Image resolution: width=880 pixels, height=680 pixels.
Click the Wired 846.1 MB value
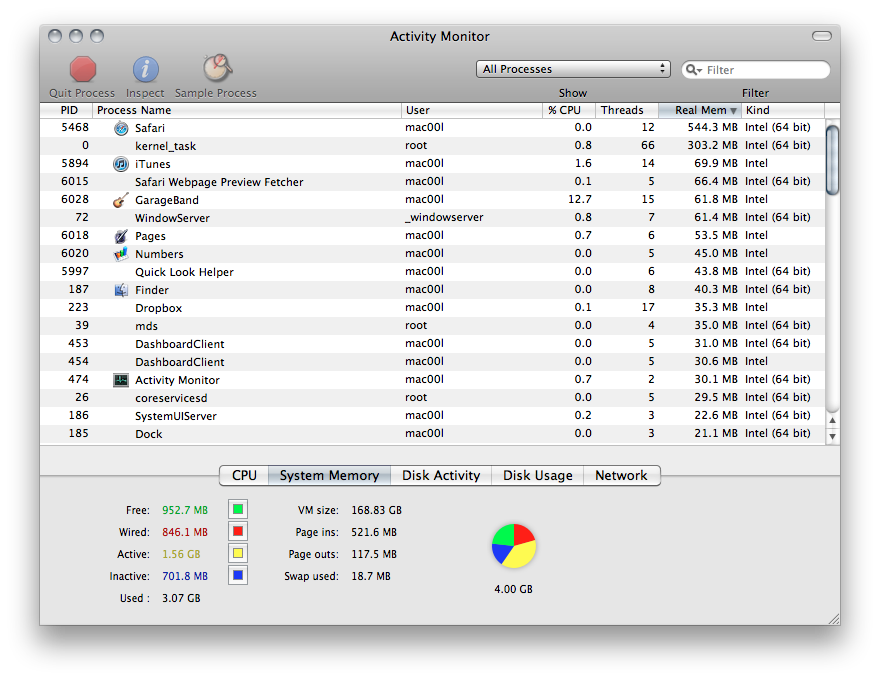185,532
